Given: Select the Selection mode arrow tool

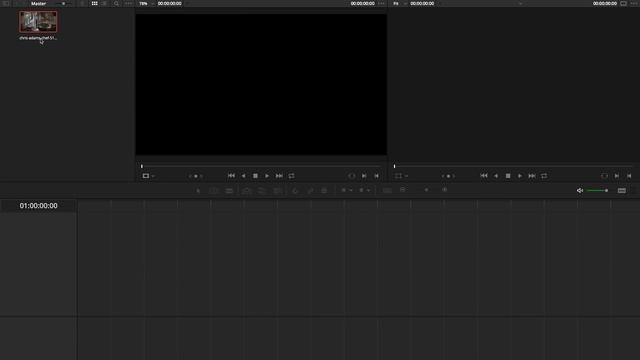Looking at the screenshot, I should tap(198, 191).
